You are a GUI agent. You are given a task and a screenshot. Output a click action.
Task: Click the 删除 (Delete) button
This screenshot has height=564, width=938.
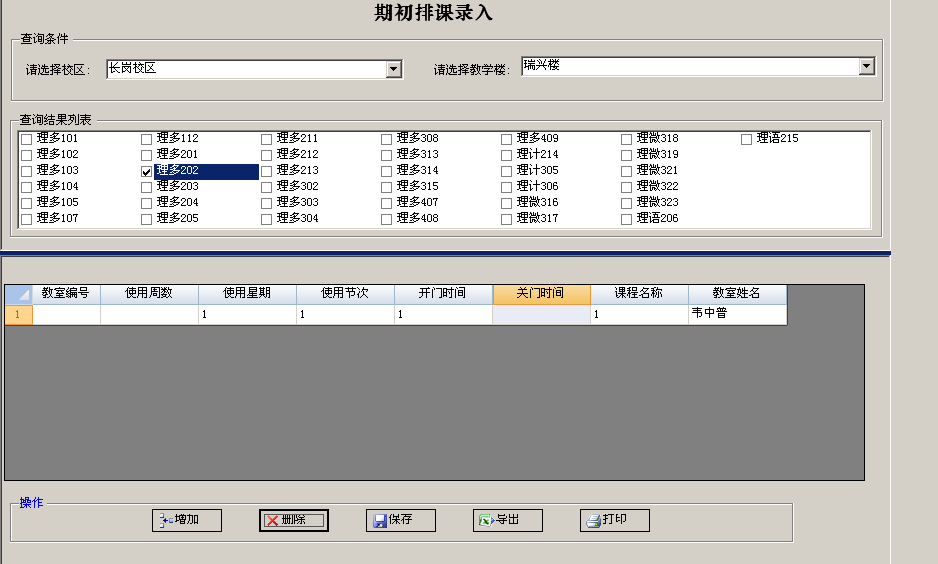point(294,520)
